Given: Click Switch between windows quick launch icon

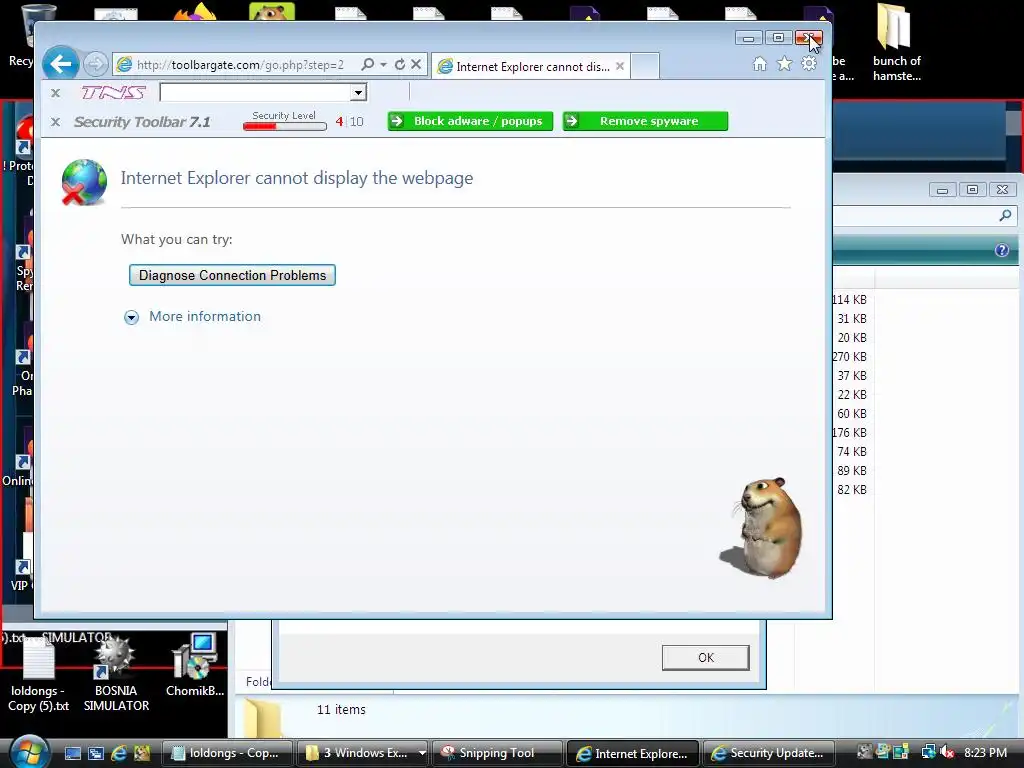Looking at the screenshot, I should point(95,753).
